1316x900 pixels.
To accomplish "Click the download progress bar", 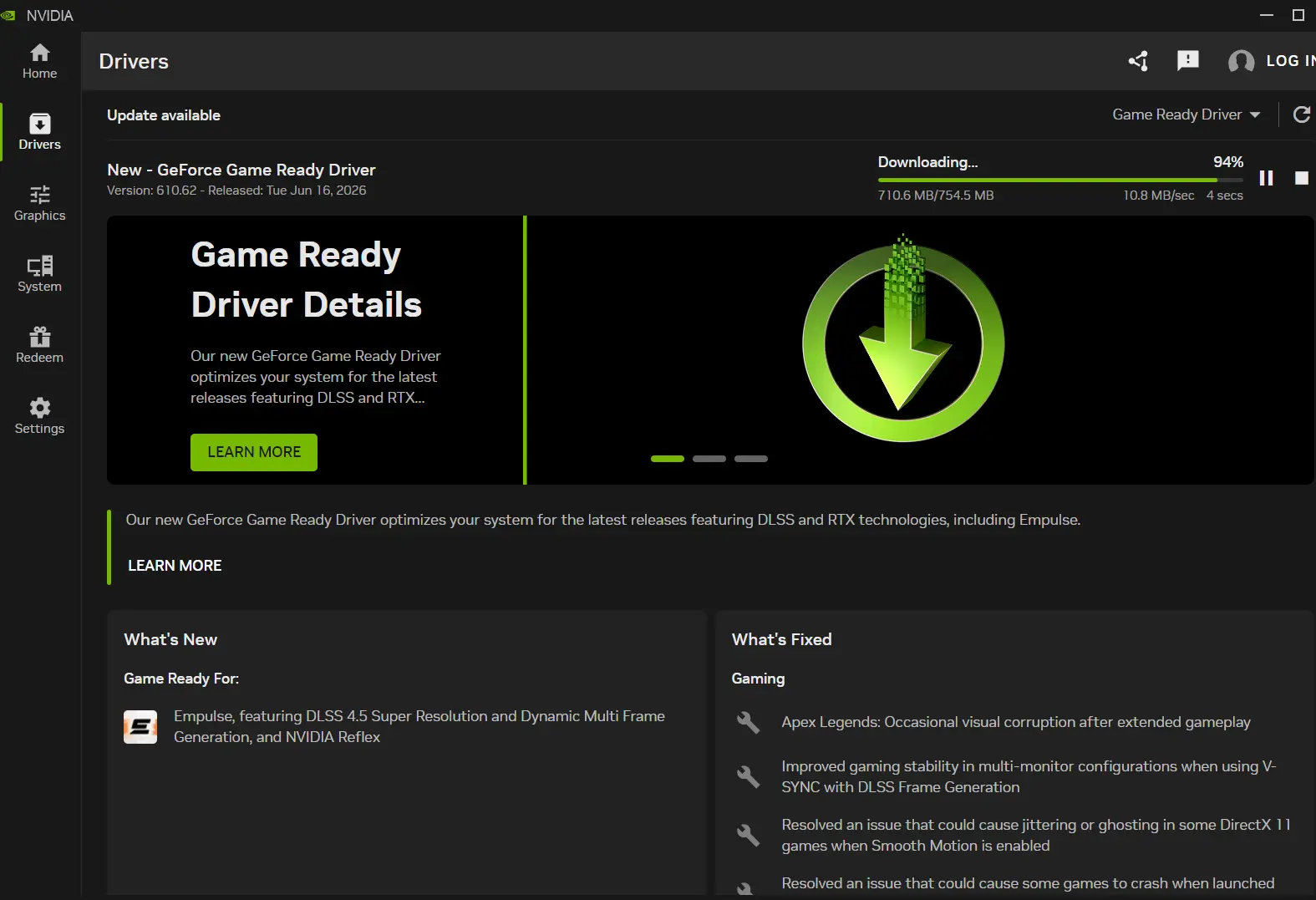I will click(x=1060, y=180).
